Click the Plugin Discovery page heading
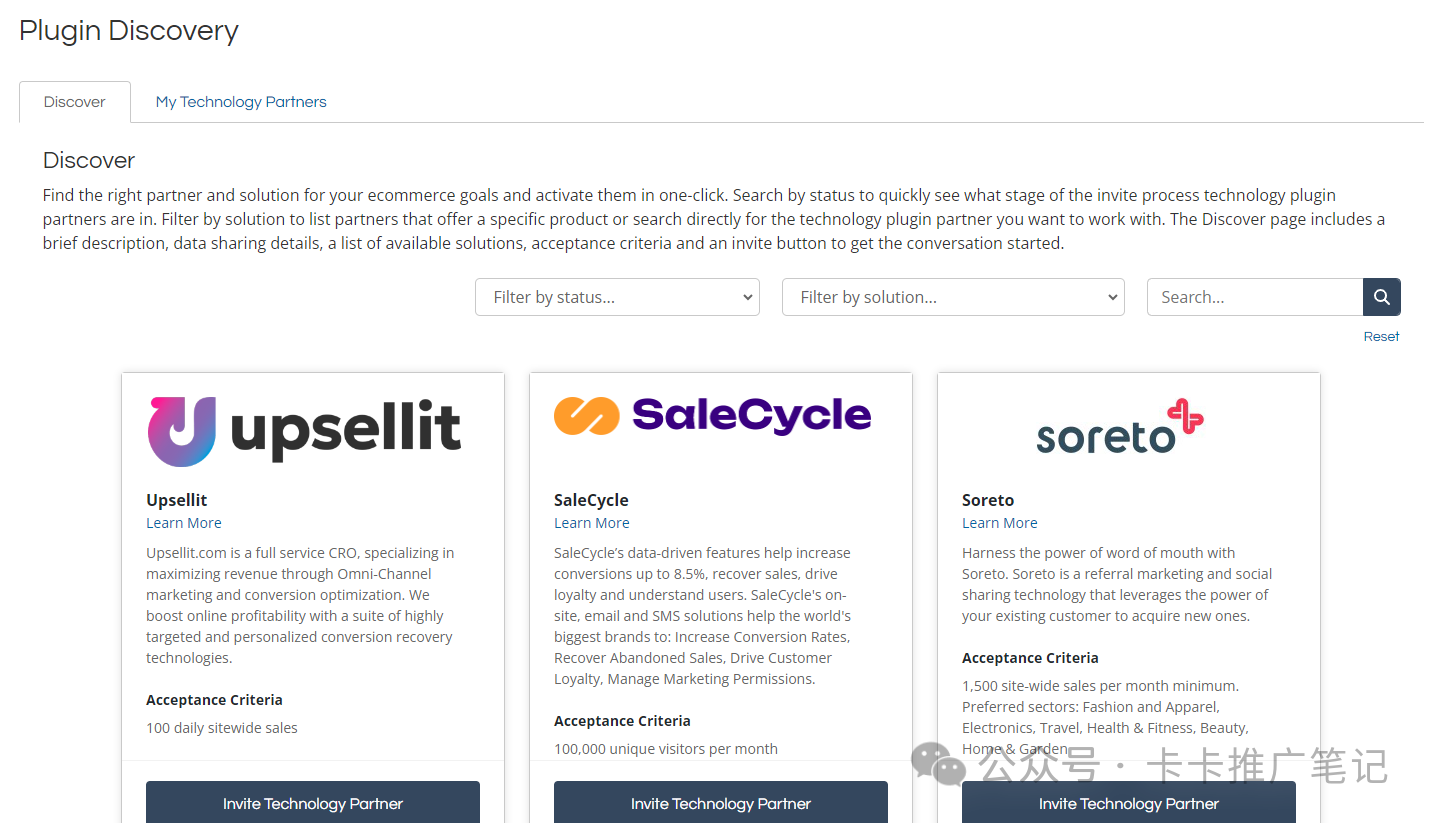The height and width of the screenshot is (823, 1434). point(129,31)
